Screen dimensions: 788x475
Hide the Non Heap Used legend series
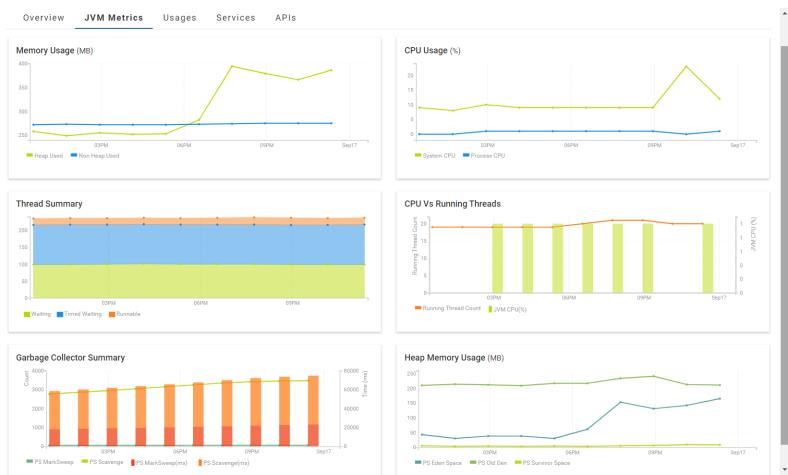pyautogui.click(x=97, y=156)
